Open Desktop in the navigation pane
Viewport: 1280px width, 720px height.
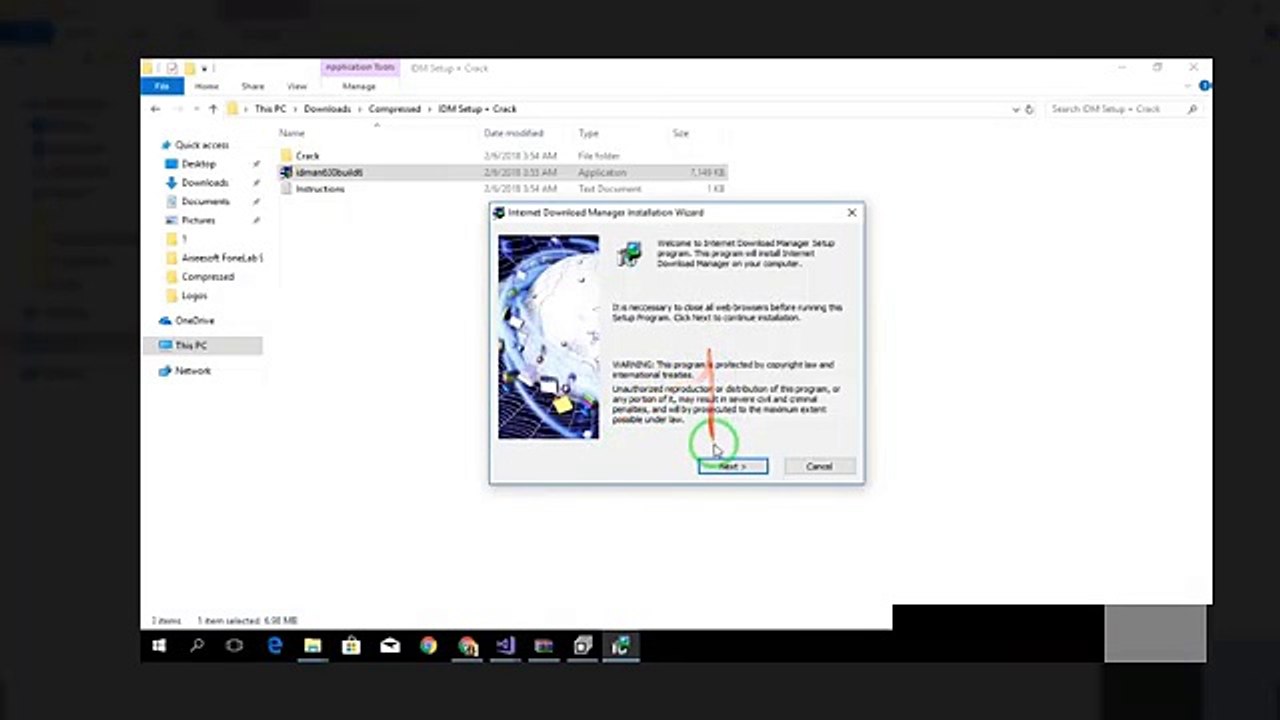click(x=198, y=164)
